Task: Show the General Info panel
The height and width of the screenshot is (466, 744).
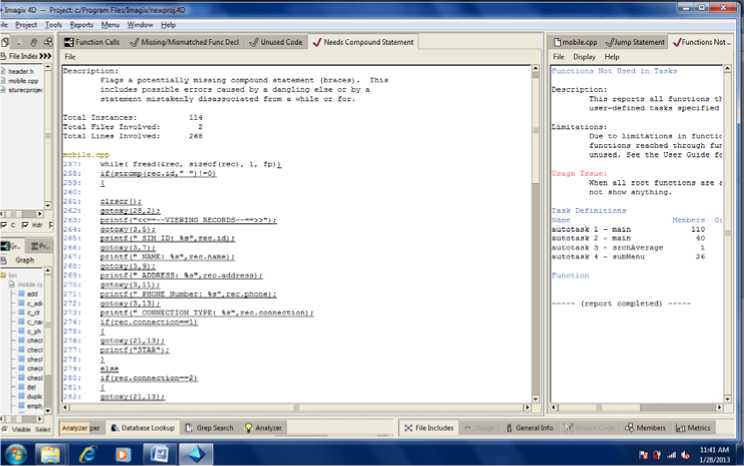Action: pyautogui.click(x=528, y=428)
